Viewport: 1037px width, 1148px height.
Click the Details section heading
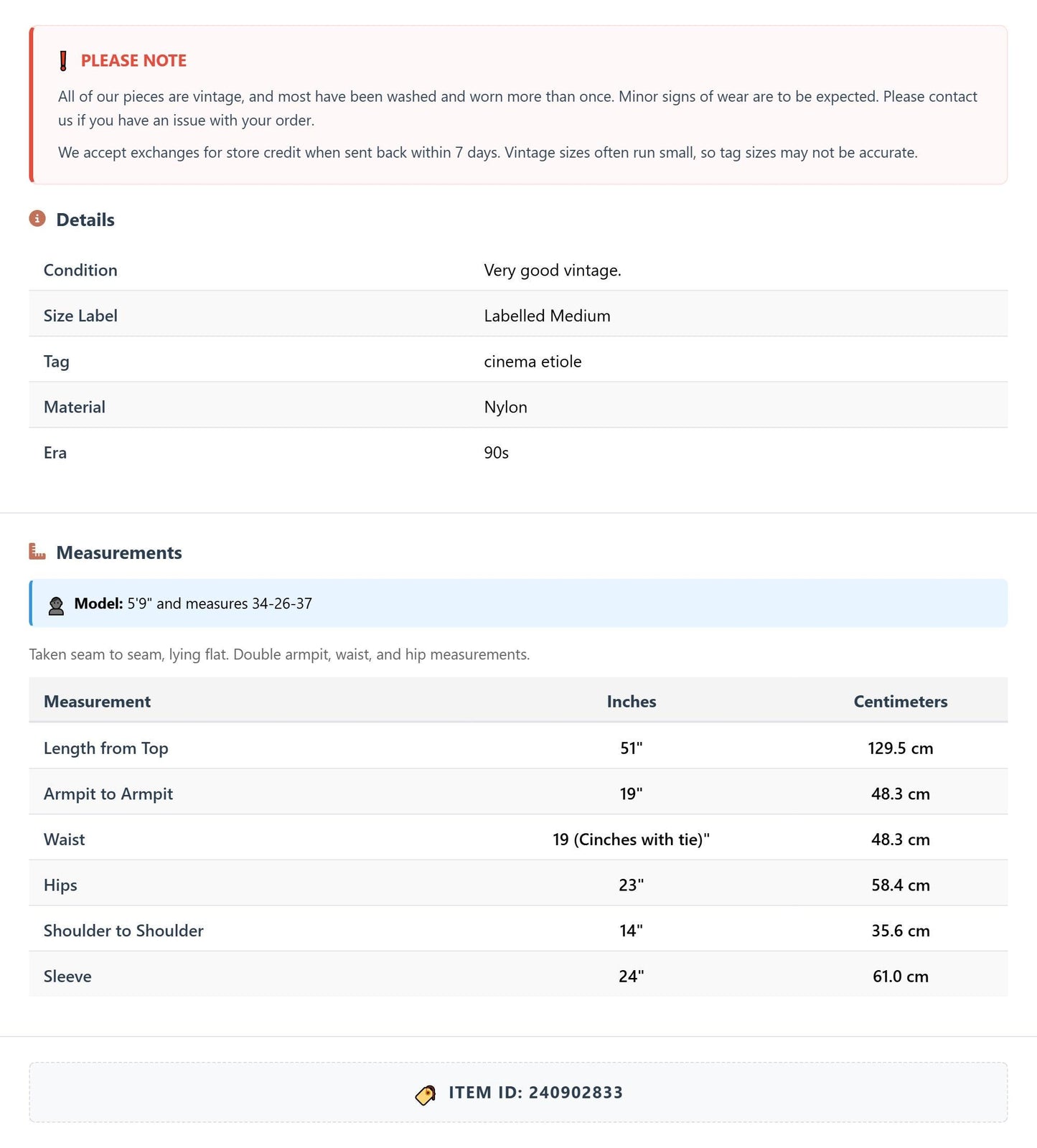point(85,220)
